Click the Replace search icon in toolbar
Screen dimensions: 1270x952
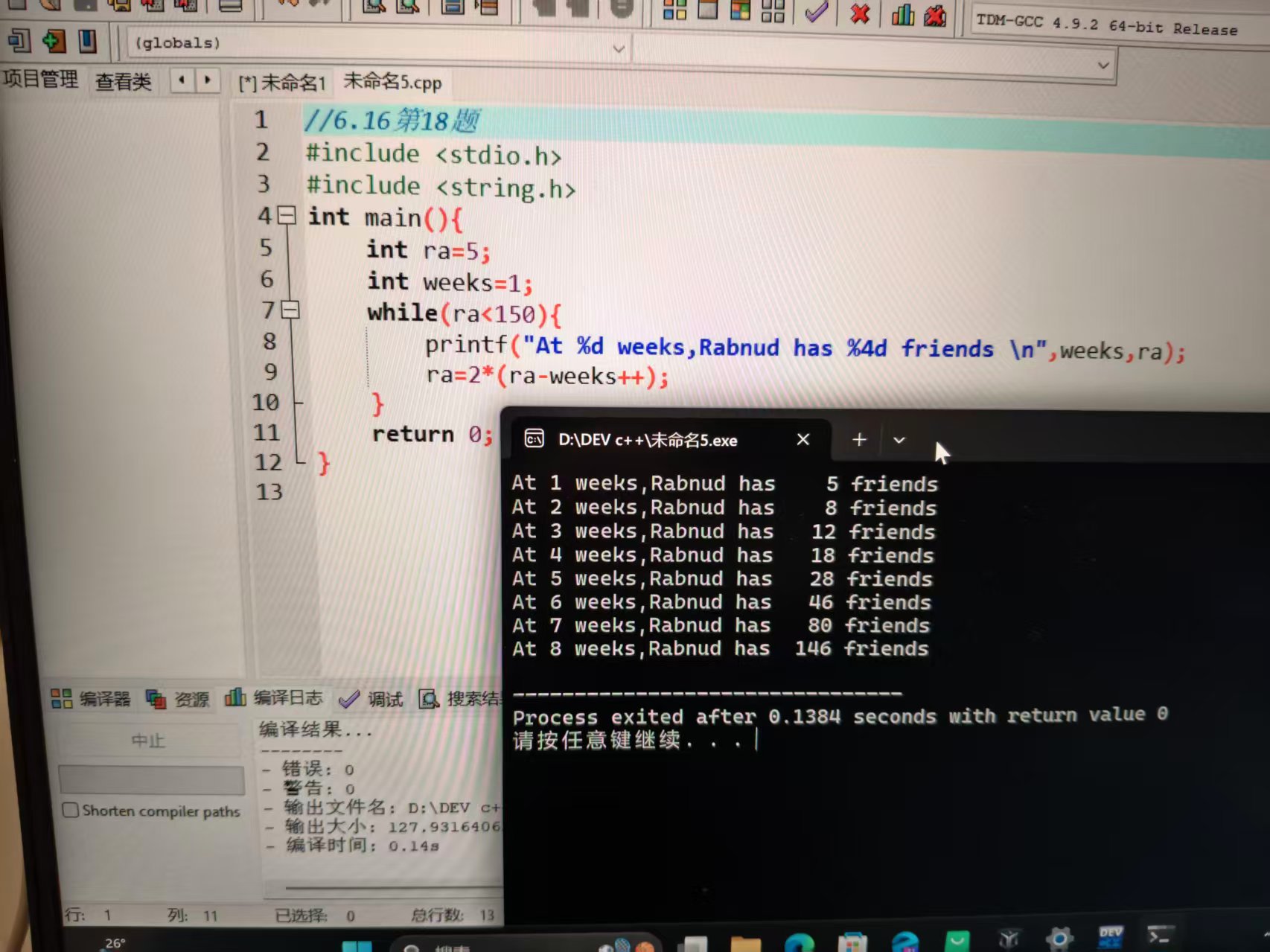click(x=409, y=9)
